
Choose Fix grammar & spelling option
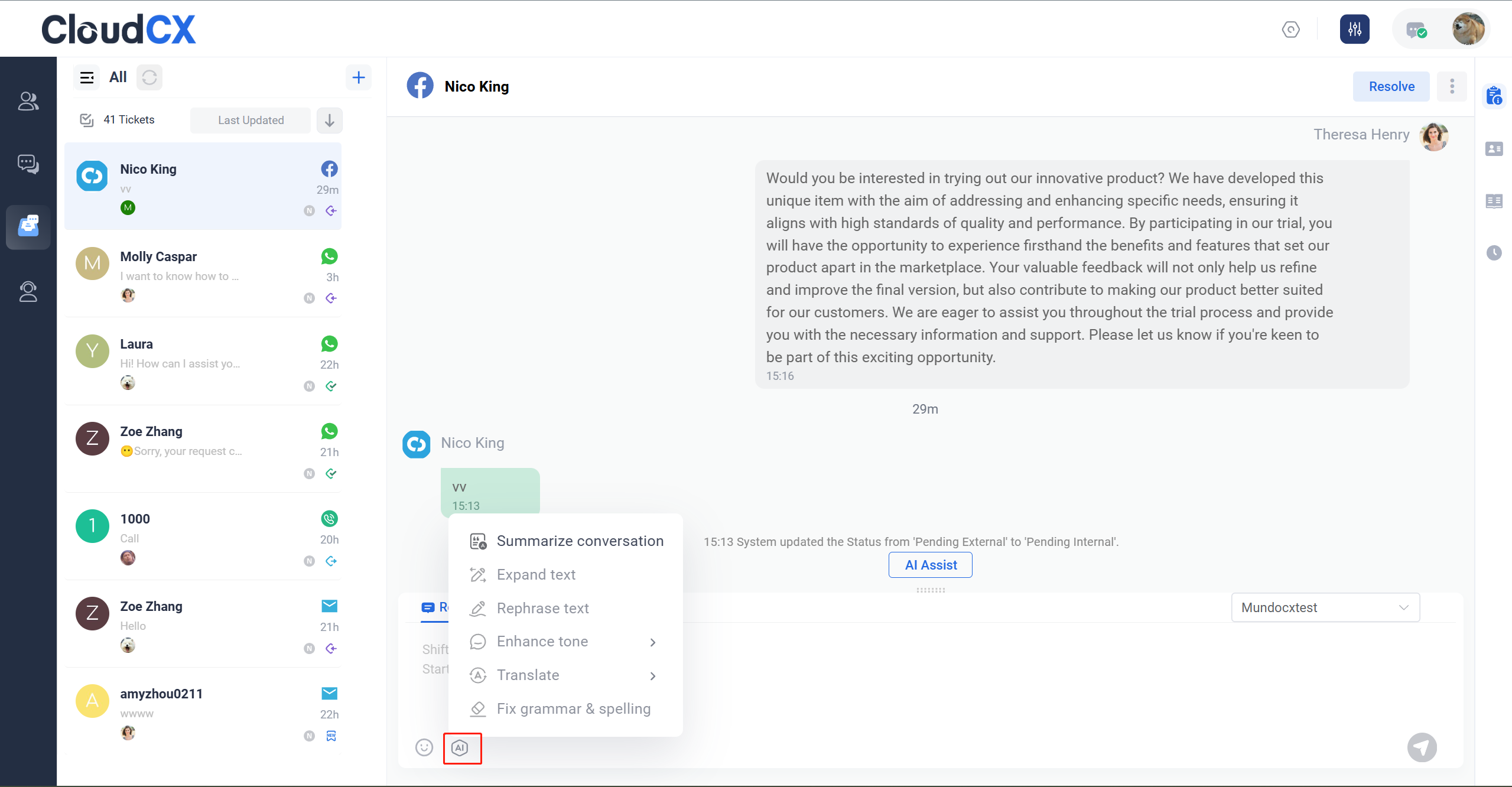click(x=561, y=709)
